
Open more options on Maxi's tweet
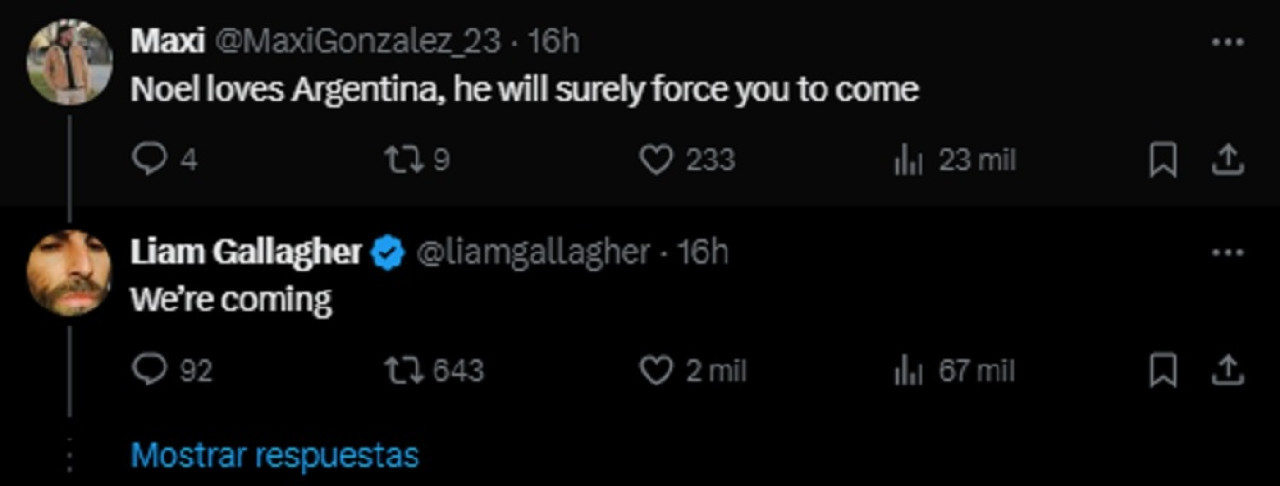point(1227,43)
